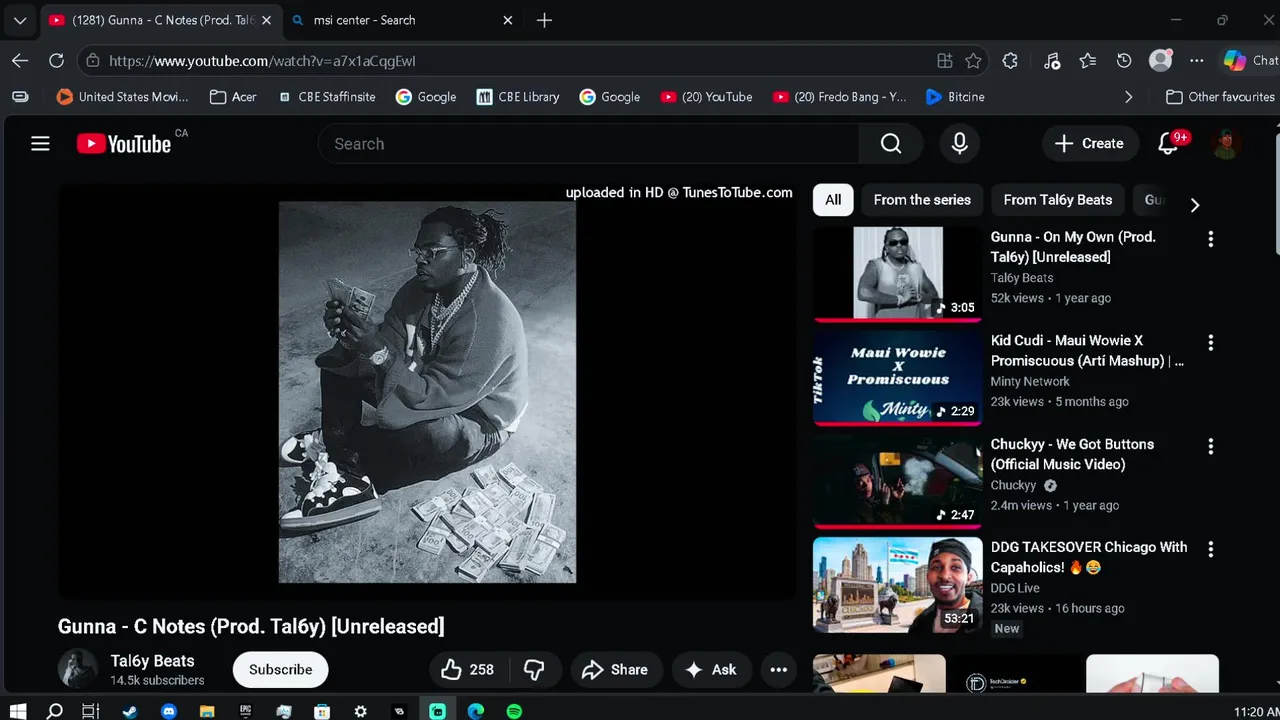Expand hidden favourites bar items chevron
This screenshot has height=720, width=1280.
tap(1128, 97)
